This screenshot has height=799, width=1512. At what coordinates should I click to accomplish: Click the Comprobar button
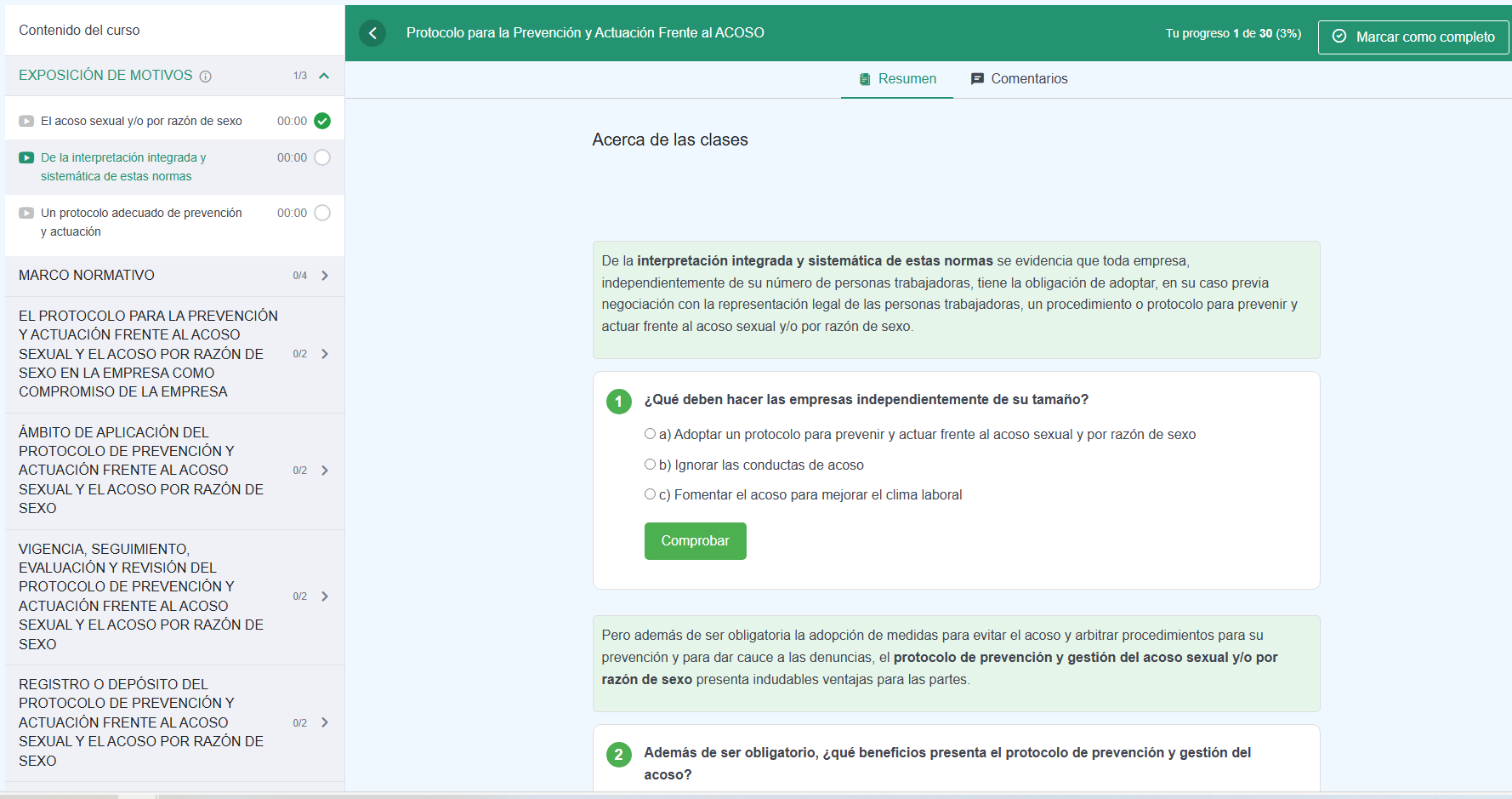pyautogui.click(x=696, y=541)
